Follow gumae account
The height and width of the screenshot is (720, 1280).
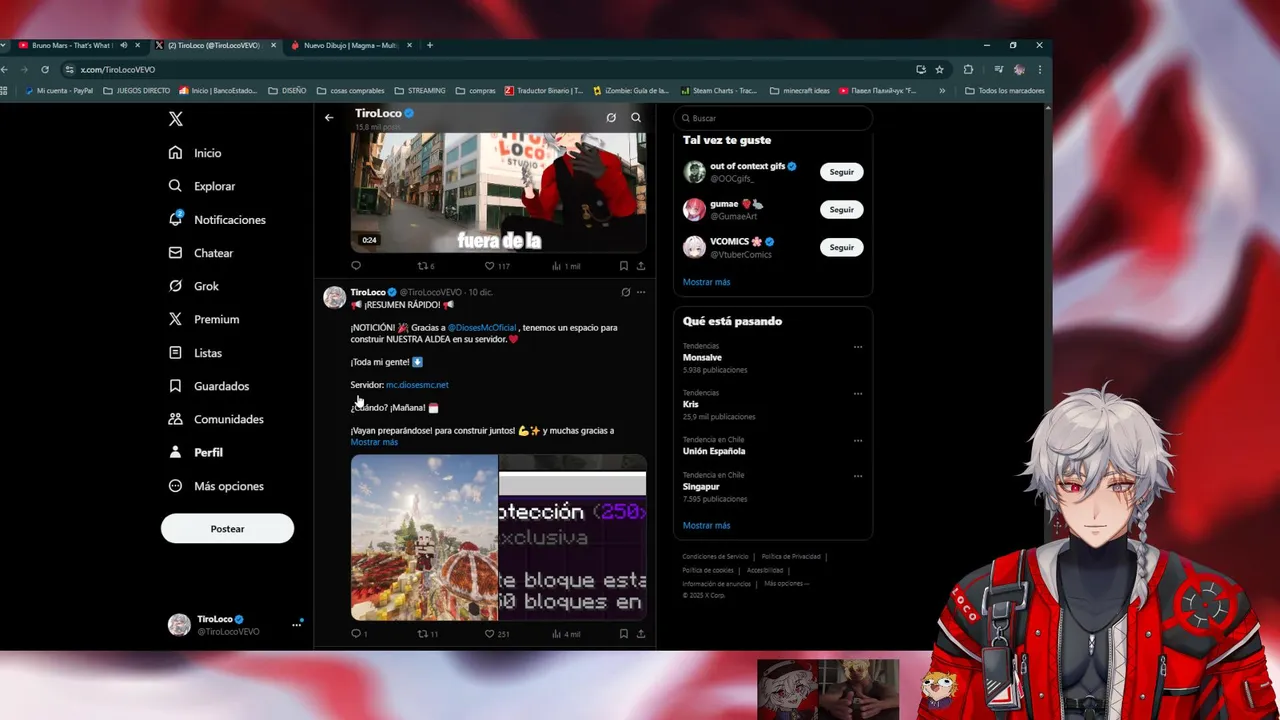[842, 210]
